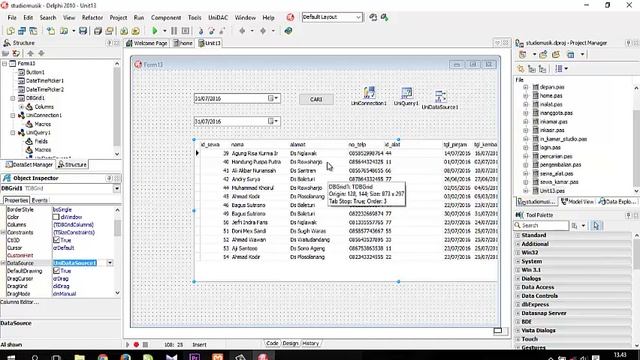Switch to Model View tab
640x360 pixels.
click(577, 202)
